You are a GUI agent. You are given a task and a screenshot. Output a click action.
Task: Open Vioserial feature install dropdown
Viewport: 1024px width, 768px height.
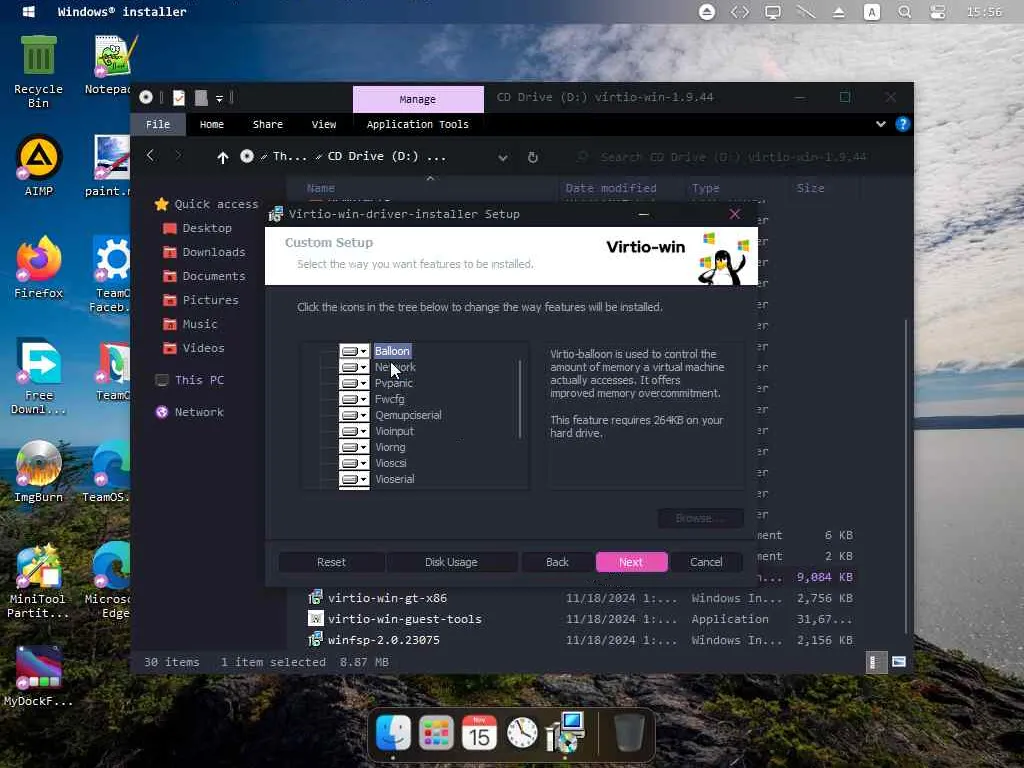(355, 479)
